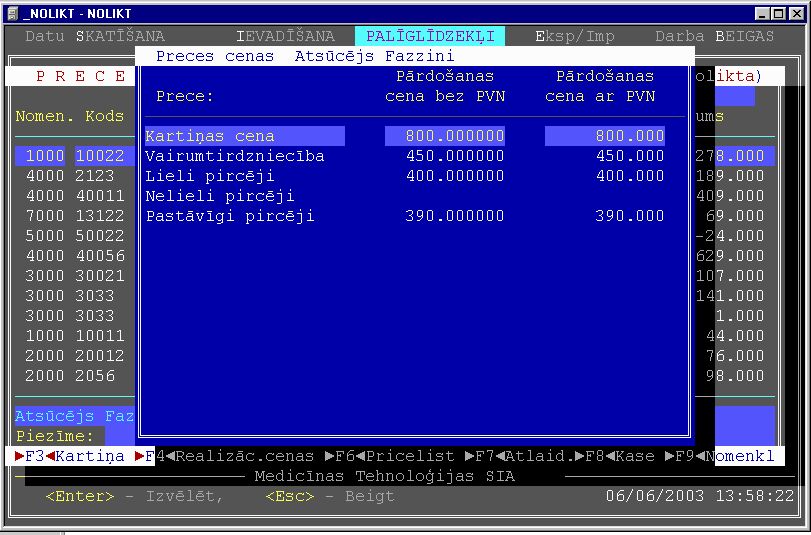The height and width of the screenshot is (535, 811).
Task: Open the Eksp/Imp menu
Action: click(x=574, y=36)
